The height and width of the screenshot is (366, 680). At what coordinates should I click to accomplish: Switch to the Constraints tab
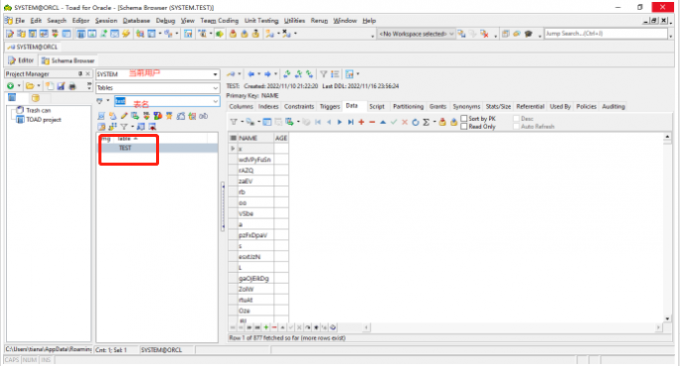pyautogui.click(x=299, y=106)
